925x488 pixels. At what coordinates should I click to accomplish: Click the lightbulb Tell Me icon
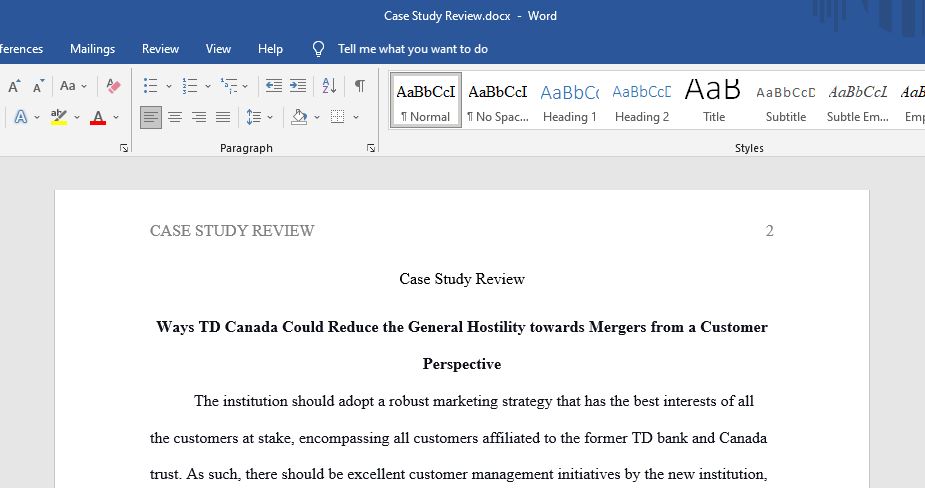pos(318,49)
